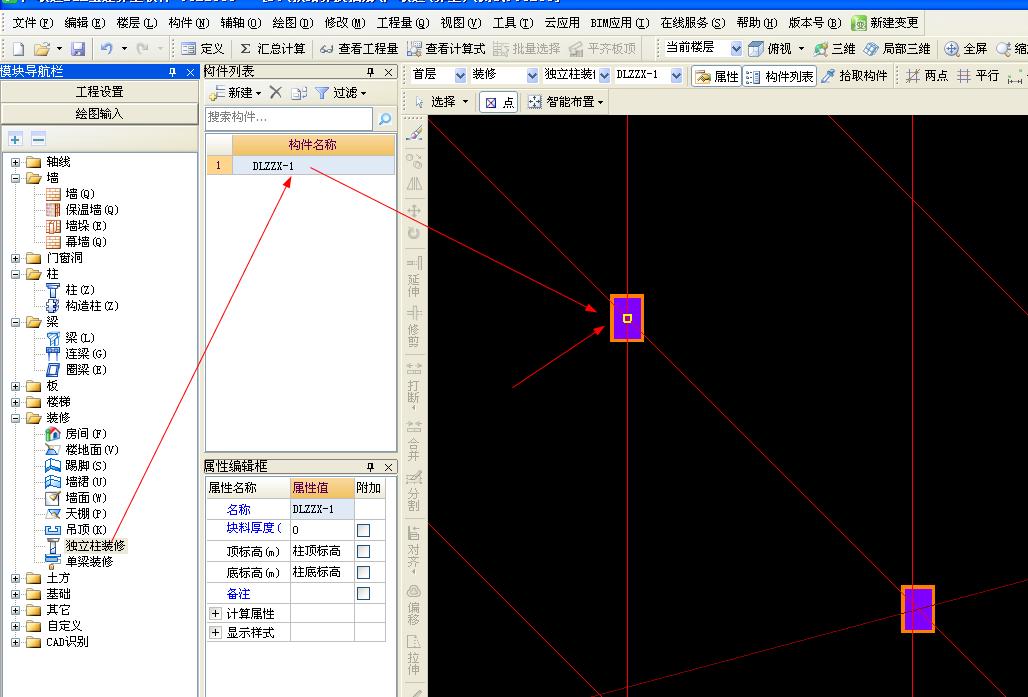
Task: Click the 对齐 align tool
Action: point(414,548)
